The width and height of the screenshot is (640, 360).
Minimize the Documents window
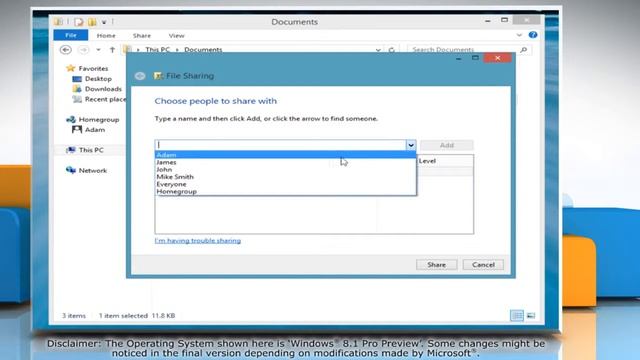click(x=488, y=20)
